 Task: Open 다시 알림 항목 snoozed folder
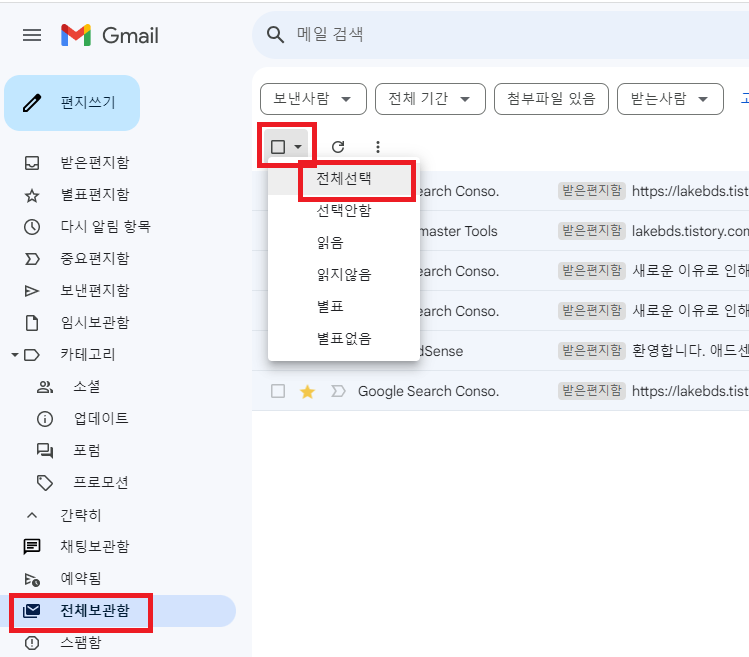pos(105,226)
